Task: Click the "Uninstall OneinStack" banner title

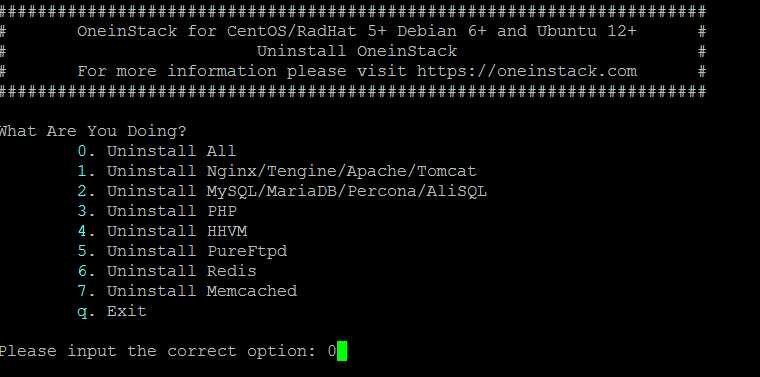Action: [357, 51]
